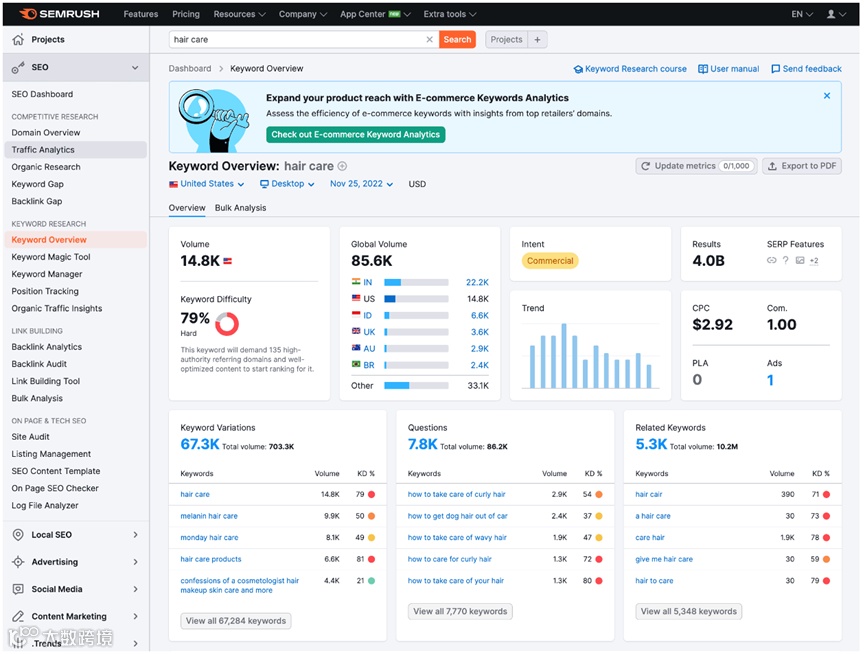Click the care hair related keyword
The height and width of the screenshot is (654, 865).
650,538
